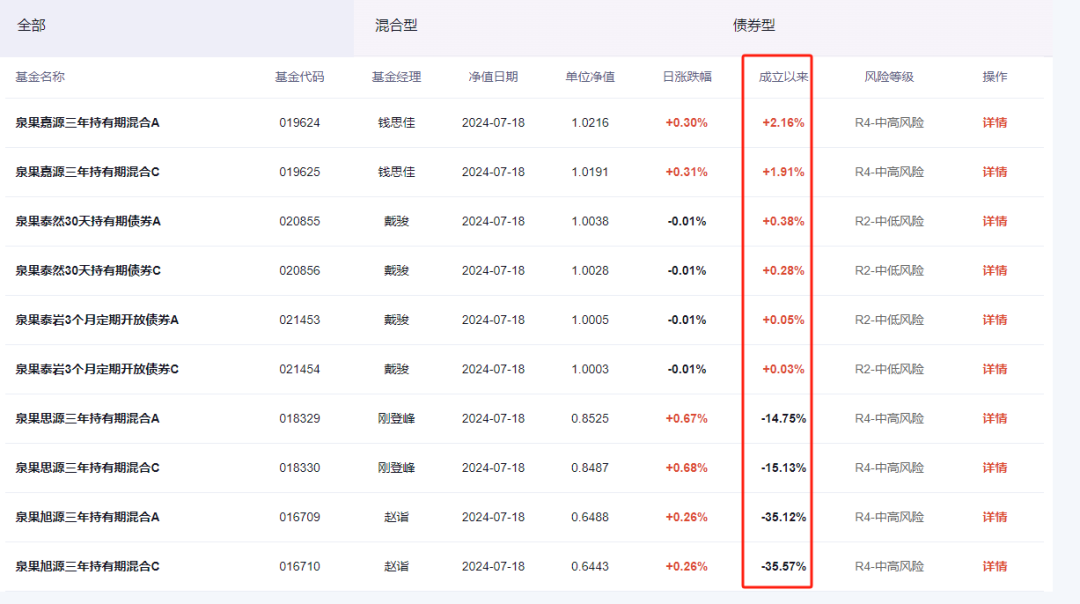
Task: Select fund name 泉果旭源三年持有期混合A
Action: (x=87, y=517)
